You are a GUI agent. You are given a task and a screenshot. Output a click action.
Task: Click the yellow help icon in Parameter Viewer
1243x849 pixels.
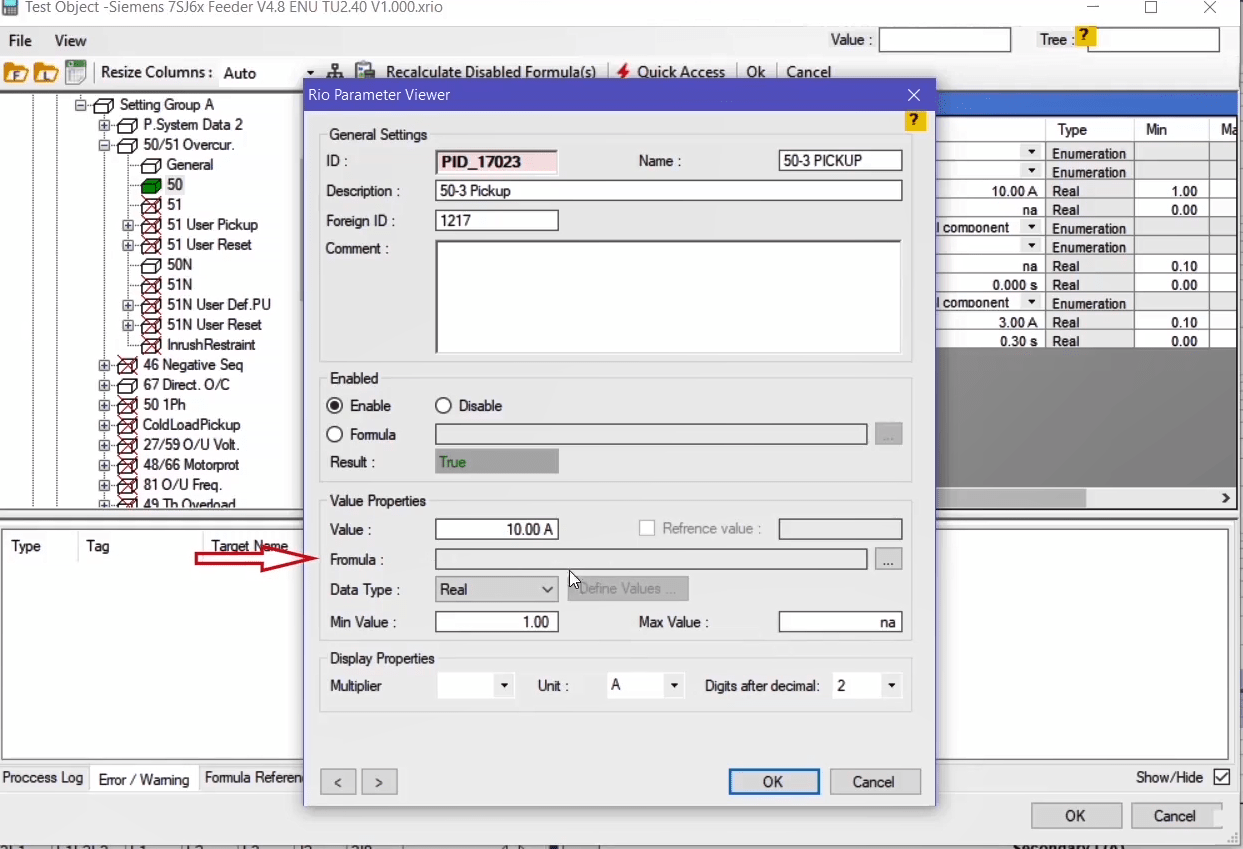pos(915,121)
